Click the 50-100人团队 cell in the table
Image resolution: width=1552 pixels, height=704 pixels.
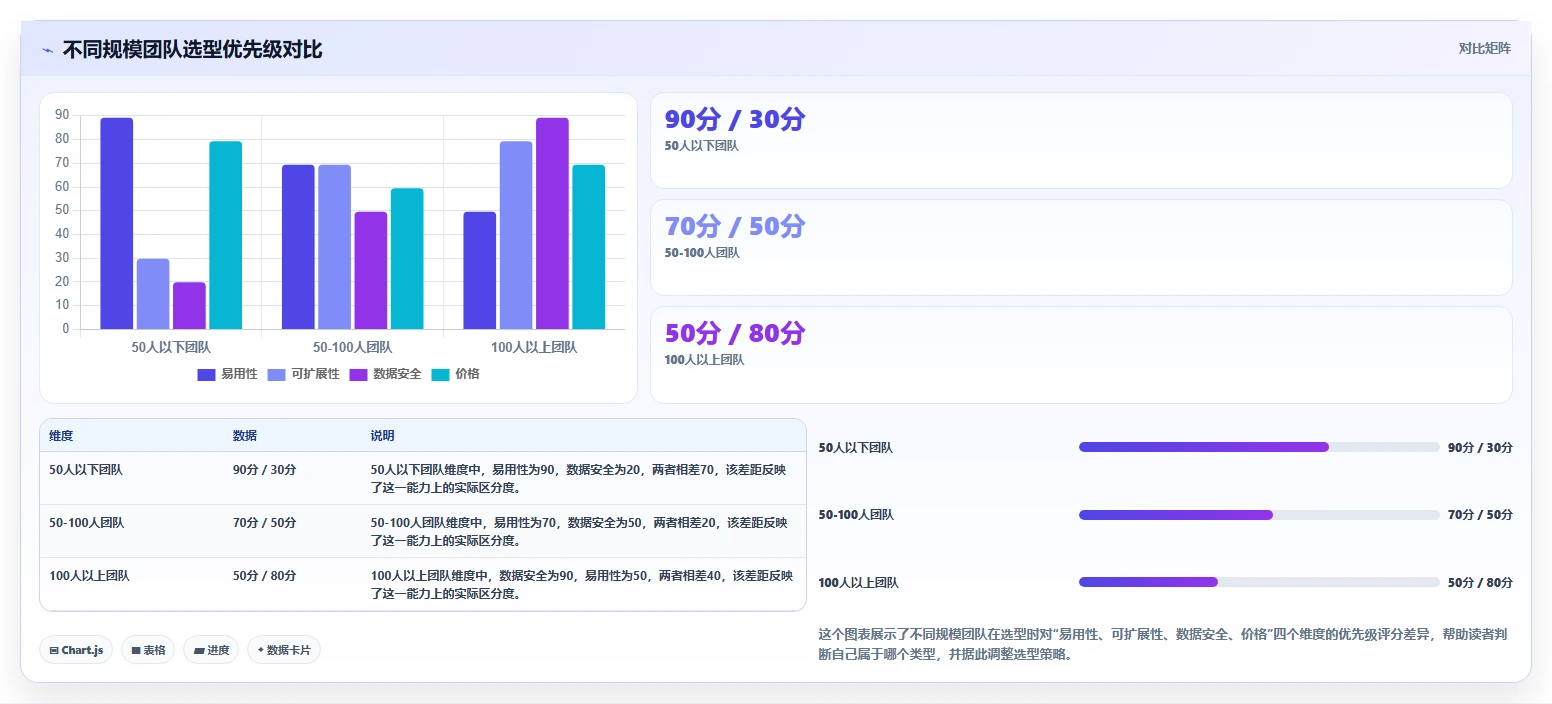click(87, 522)
